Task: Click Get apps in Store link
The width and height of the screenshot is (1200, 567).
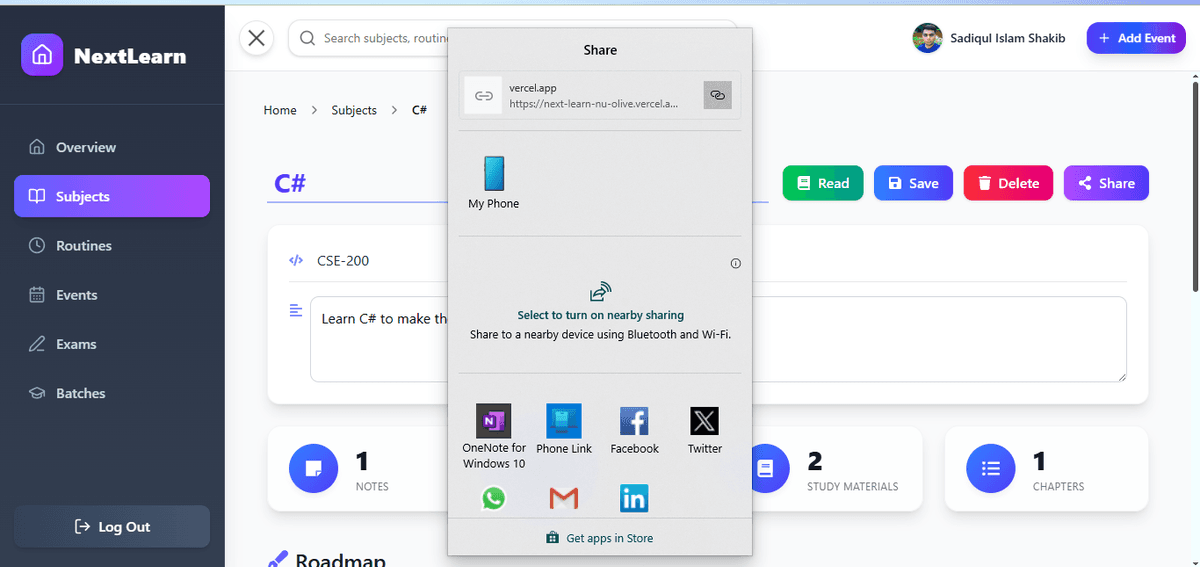Action: (x=600, y=538)
